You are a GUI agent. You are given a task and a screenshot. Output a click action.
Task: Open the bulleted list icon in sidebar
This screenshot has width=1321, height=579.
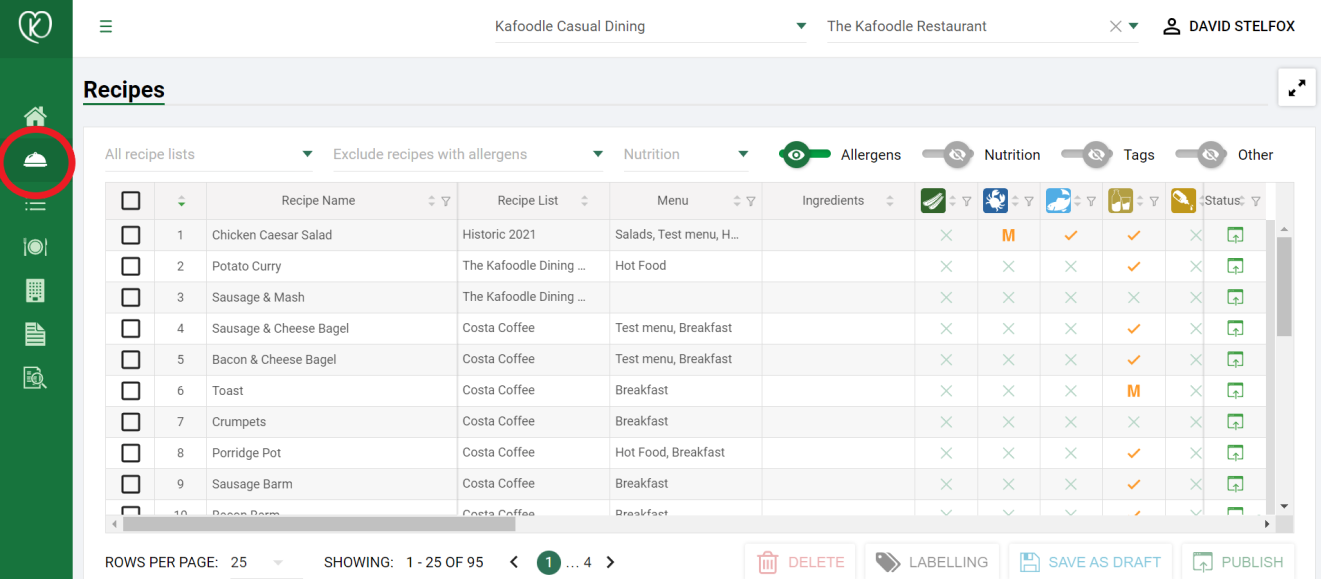pos(36,205)
